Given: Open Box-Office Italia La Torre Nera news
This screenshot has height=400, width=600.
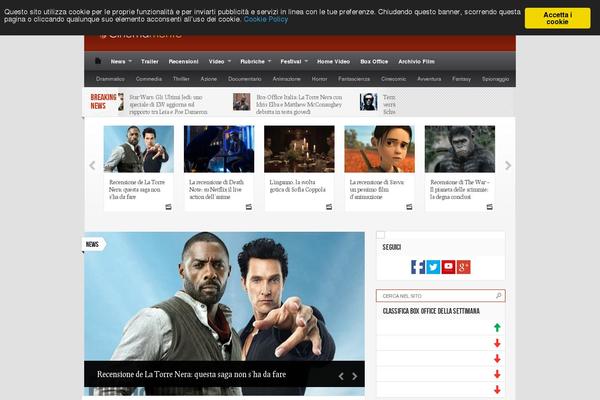Looking at the screenshot, I should click(299, 104).
